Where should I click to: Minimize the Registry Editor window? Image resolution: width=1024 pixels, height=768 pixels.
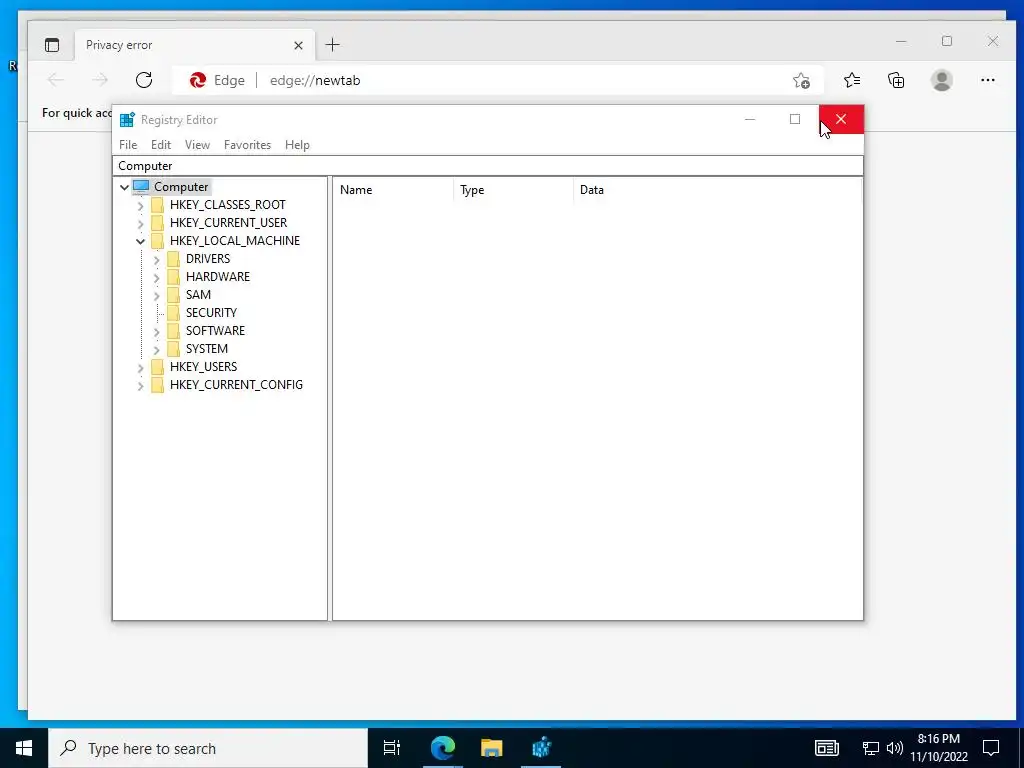coord(750,120)
